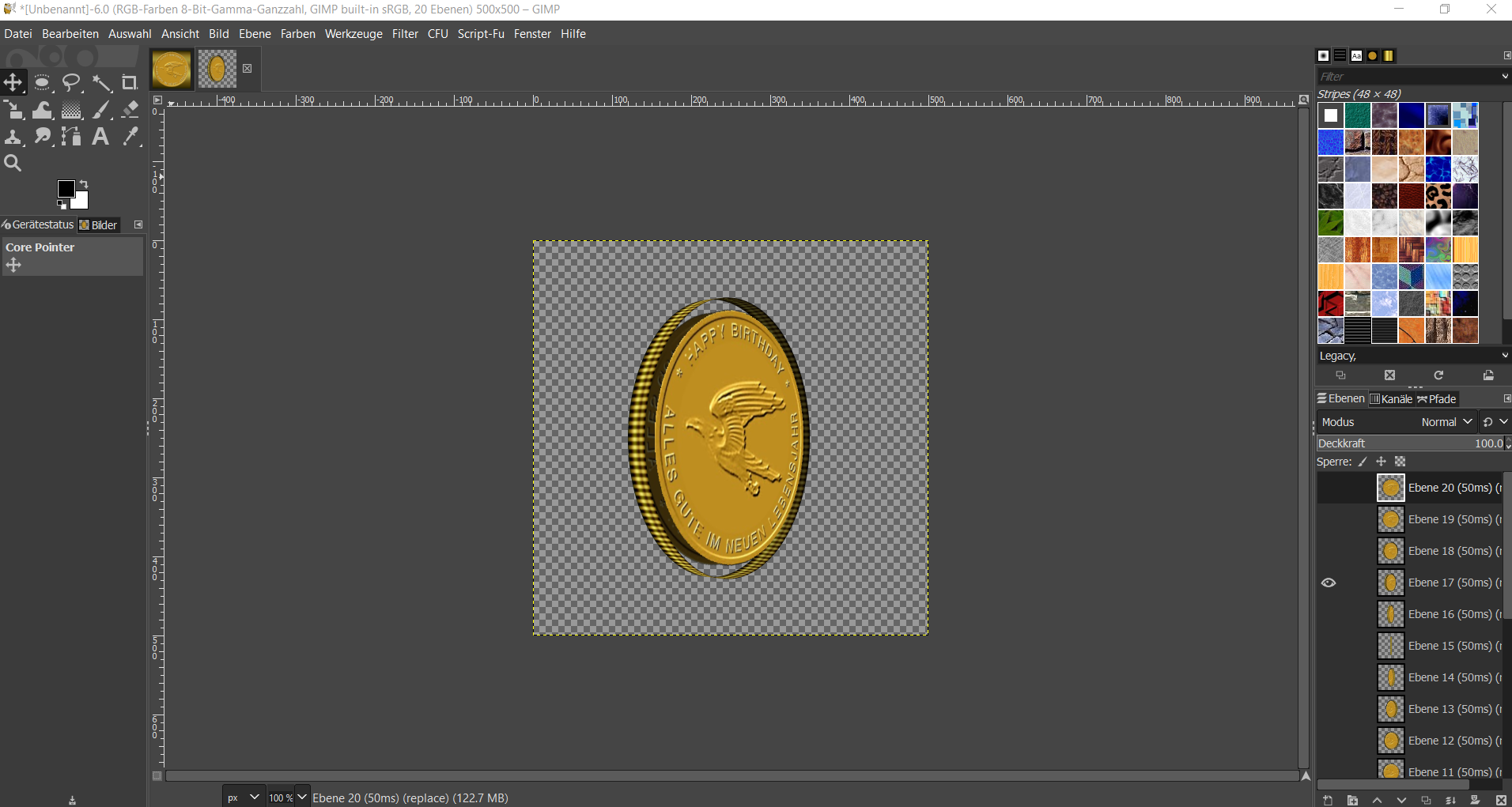Viewport: 1512px width, 807px height.
Task: Hide Ebene 17 using the eye icon
Action: 1329,583
